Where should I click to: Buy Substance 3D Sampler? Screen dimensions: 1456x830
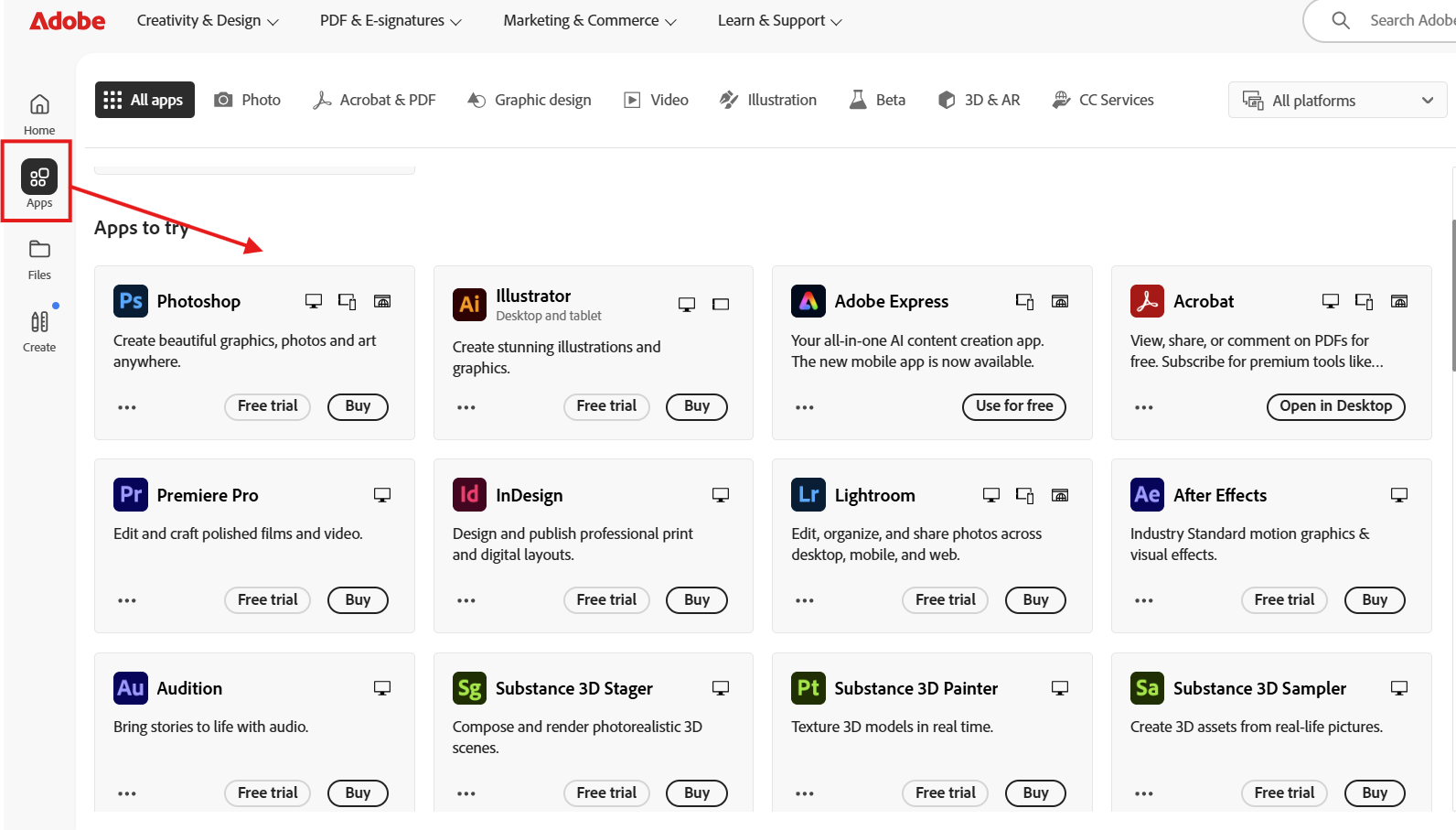(x=1375, y=793)
